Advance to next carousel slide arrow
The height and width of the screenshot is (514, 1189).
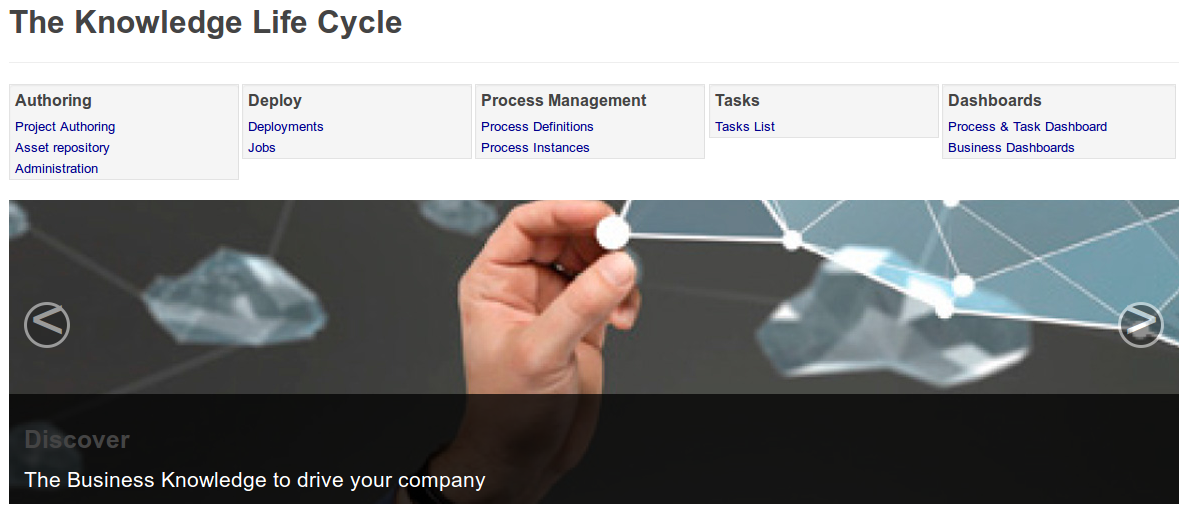1141,324
